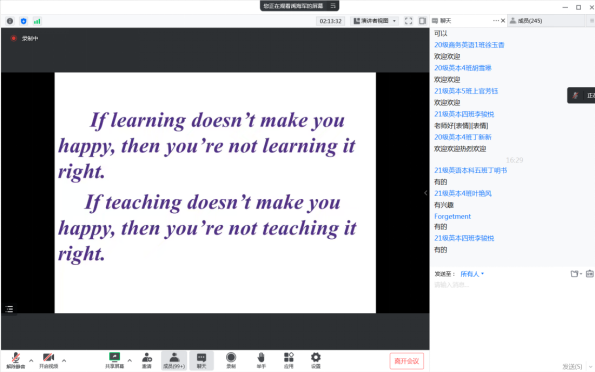The image size is (595, 372).
Task: Open share screen options arrow
Action: 129,360
